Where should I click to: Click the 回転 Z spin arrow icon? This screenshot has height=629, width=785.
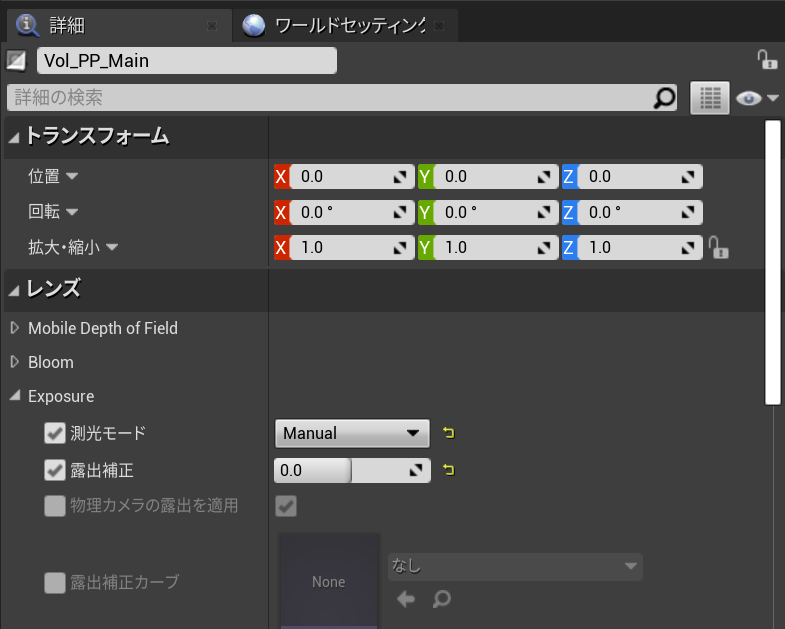pos(687,213)
